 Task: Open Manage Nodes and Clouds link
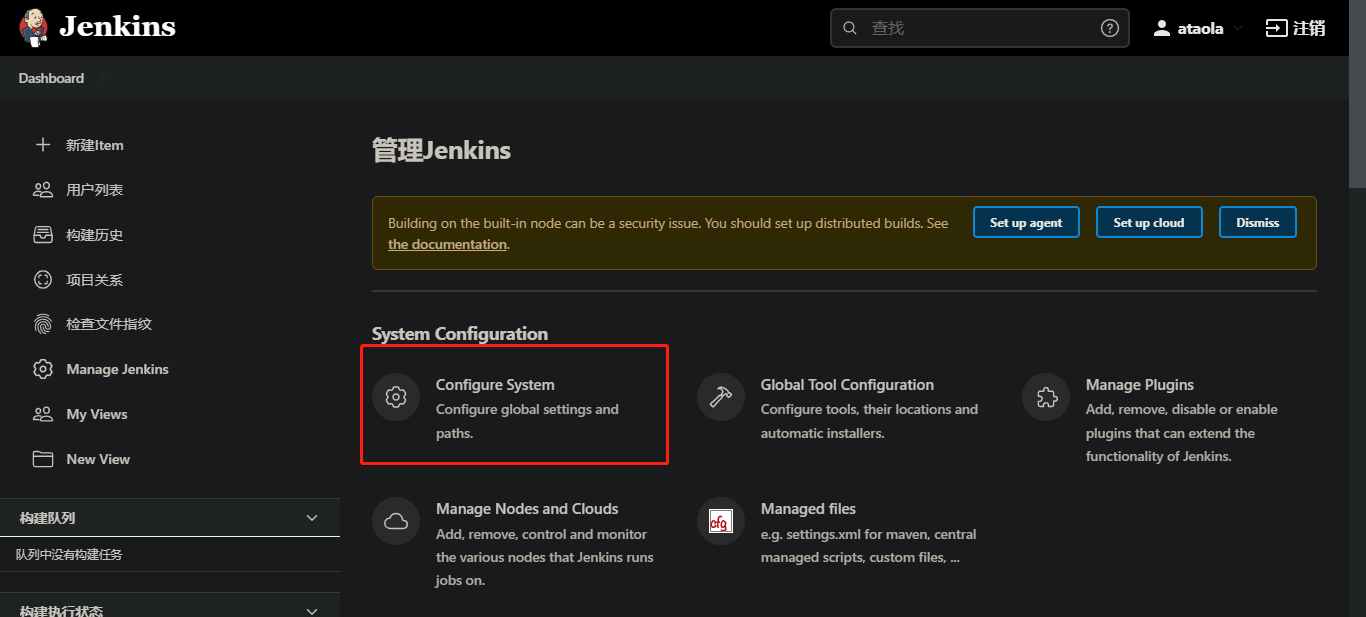527,509
